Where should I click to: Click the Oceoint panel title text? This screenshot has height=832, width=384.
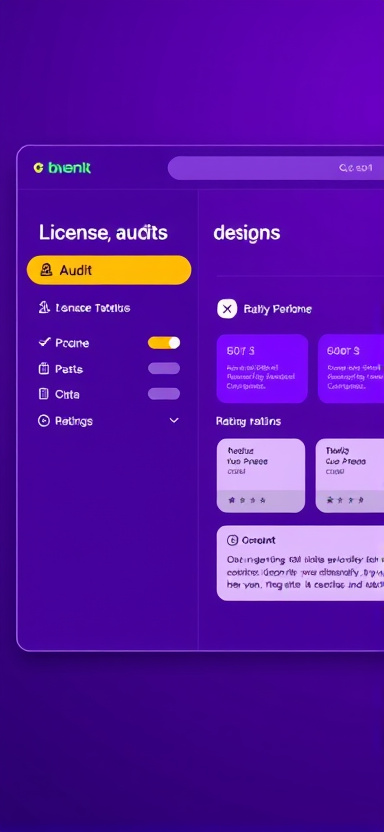pyautogui.click(x=258, y=540)
